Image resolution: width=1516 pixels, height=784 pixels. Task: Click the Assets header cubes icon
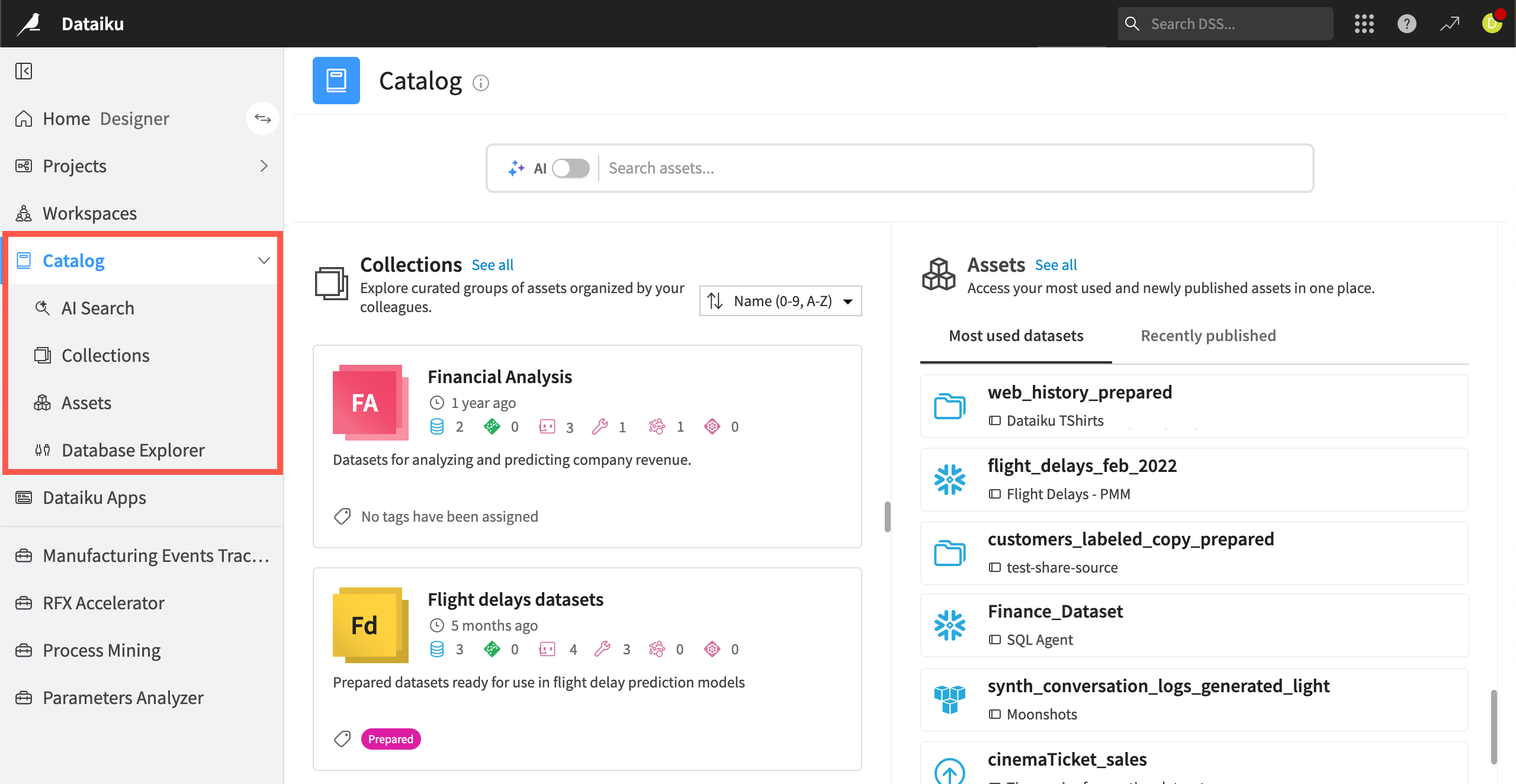pyautogui.click(x=939, y=274)
